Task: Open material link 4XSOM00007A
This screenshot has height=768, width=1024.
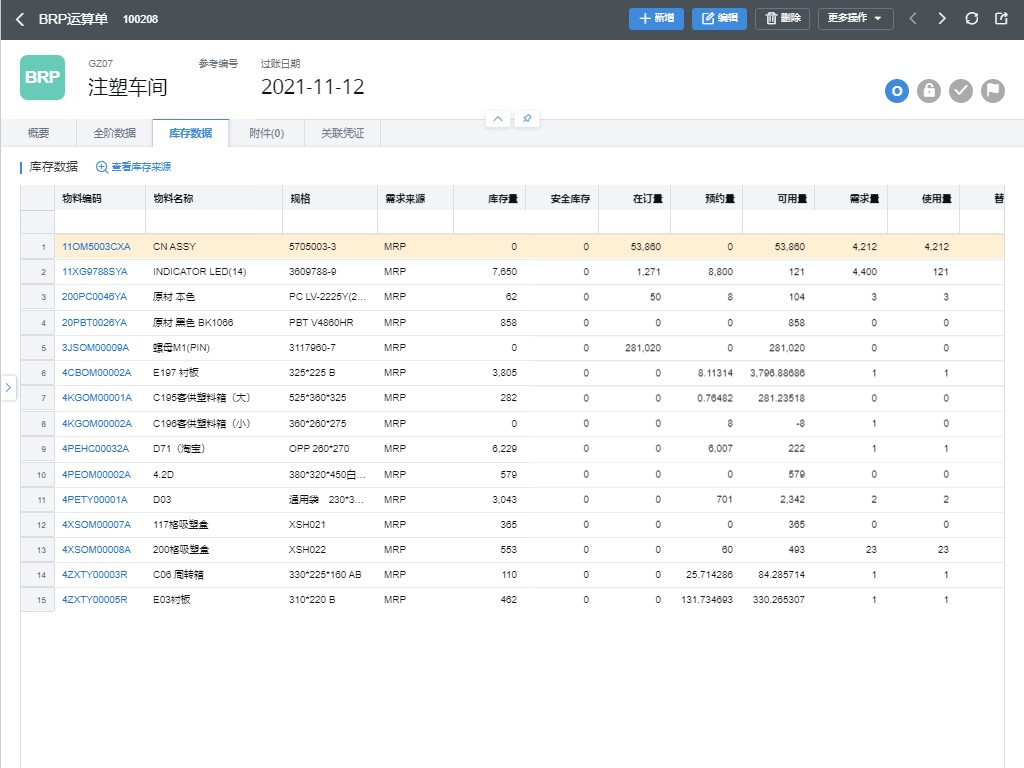Action: click(96, 524)
